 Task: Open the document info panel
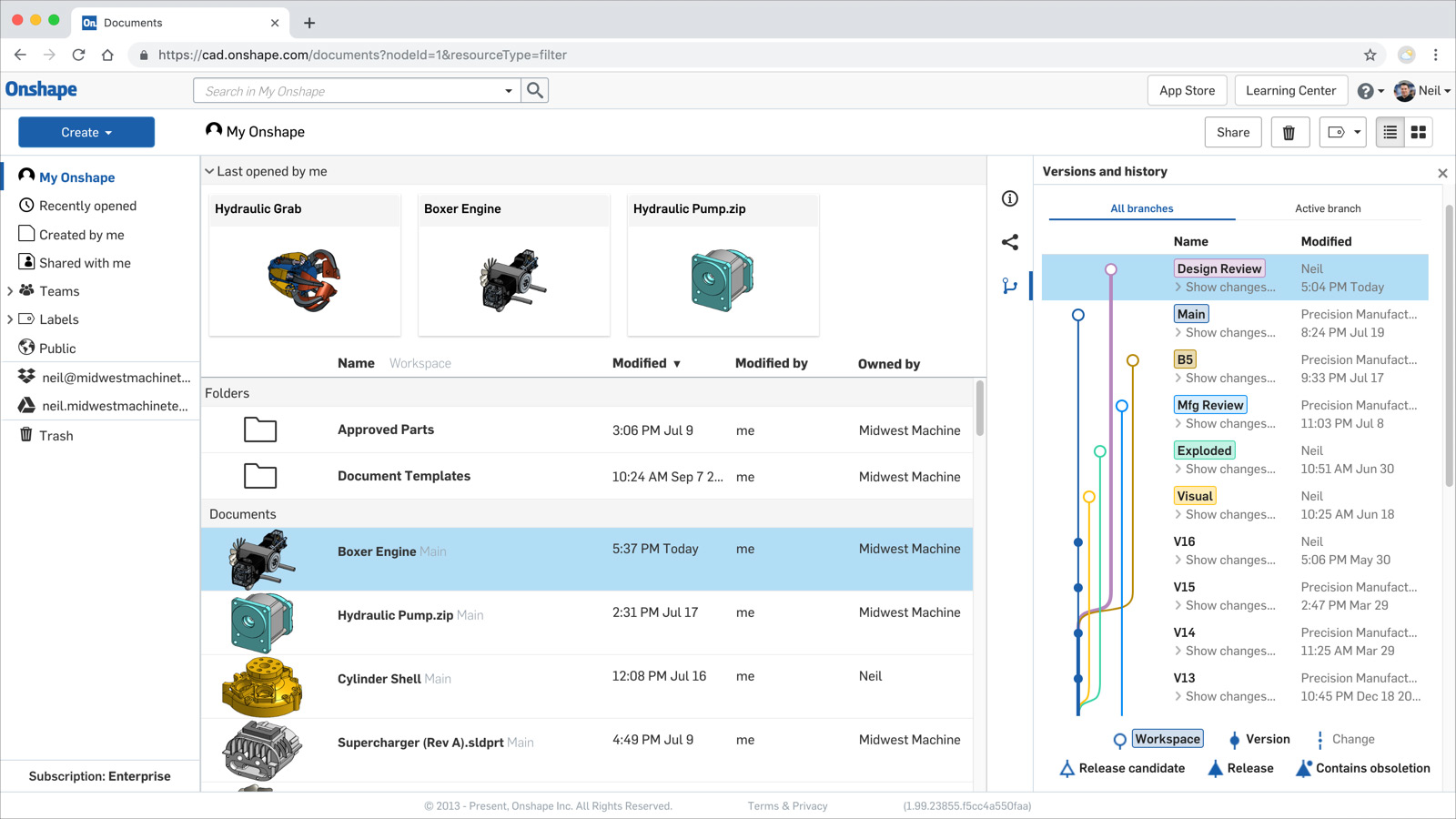pos(1010,199)
